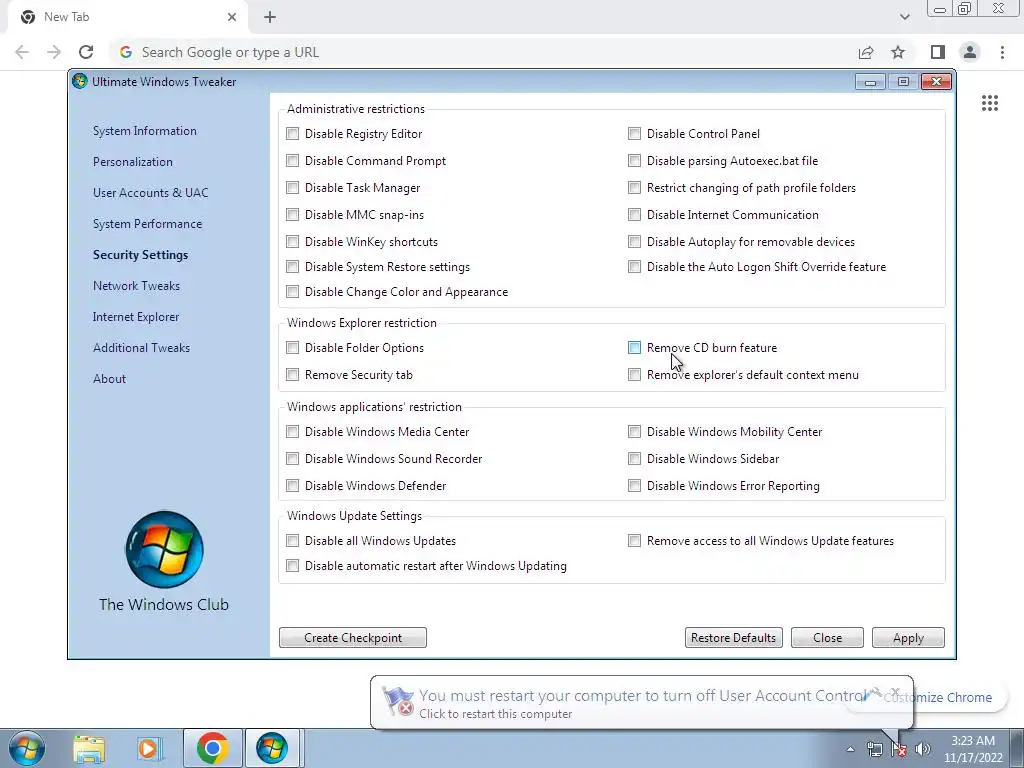This screenshot has height=768, width=1024.
Task: Bookmark page with star icon
Action: pyautogui.click(x=898, y=52)
